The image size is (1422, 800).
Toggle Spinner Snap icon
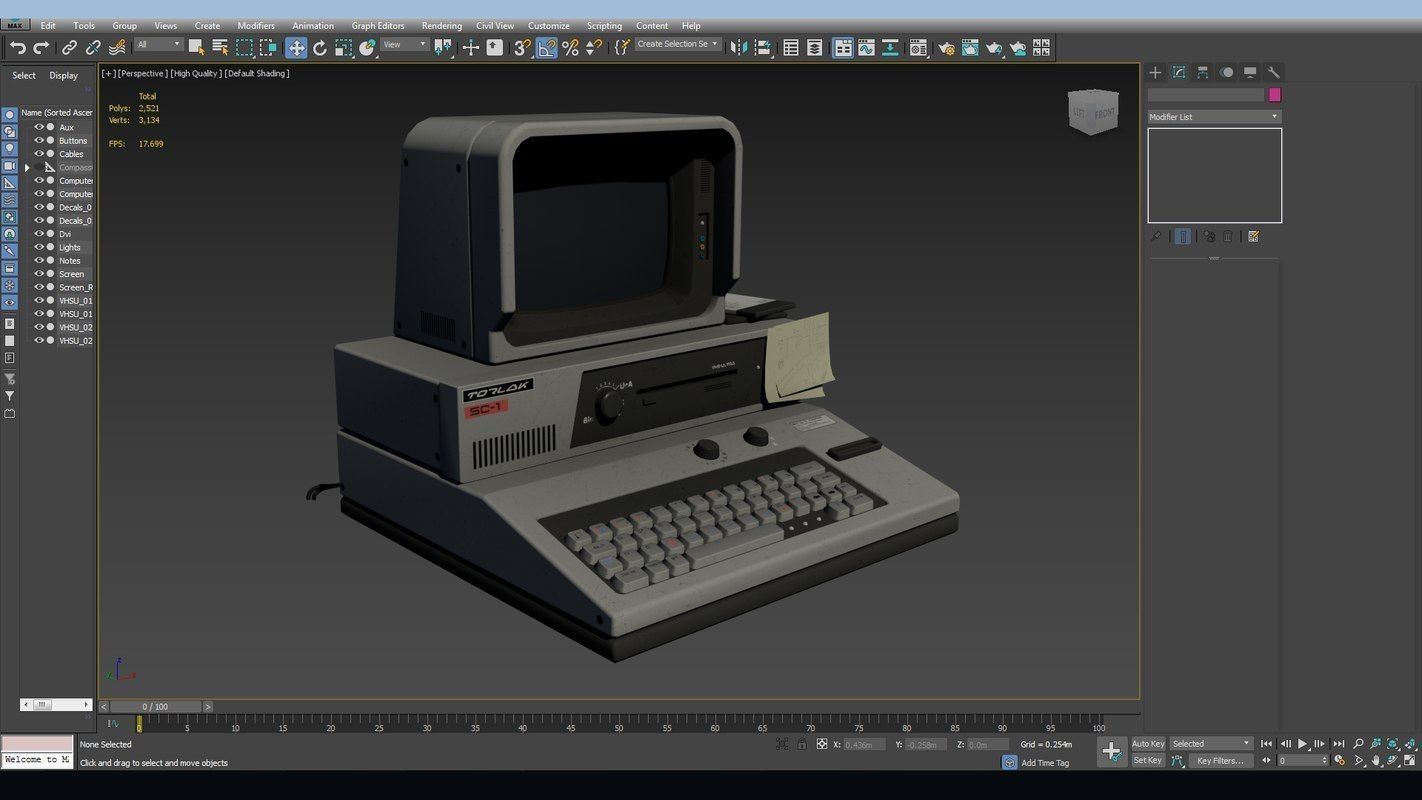(x=594, y=47)
